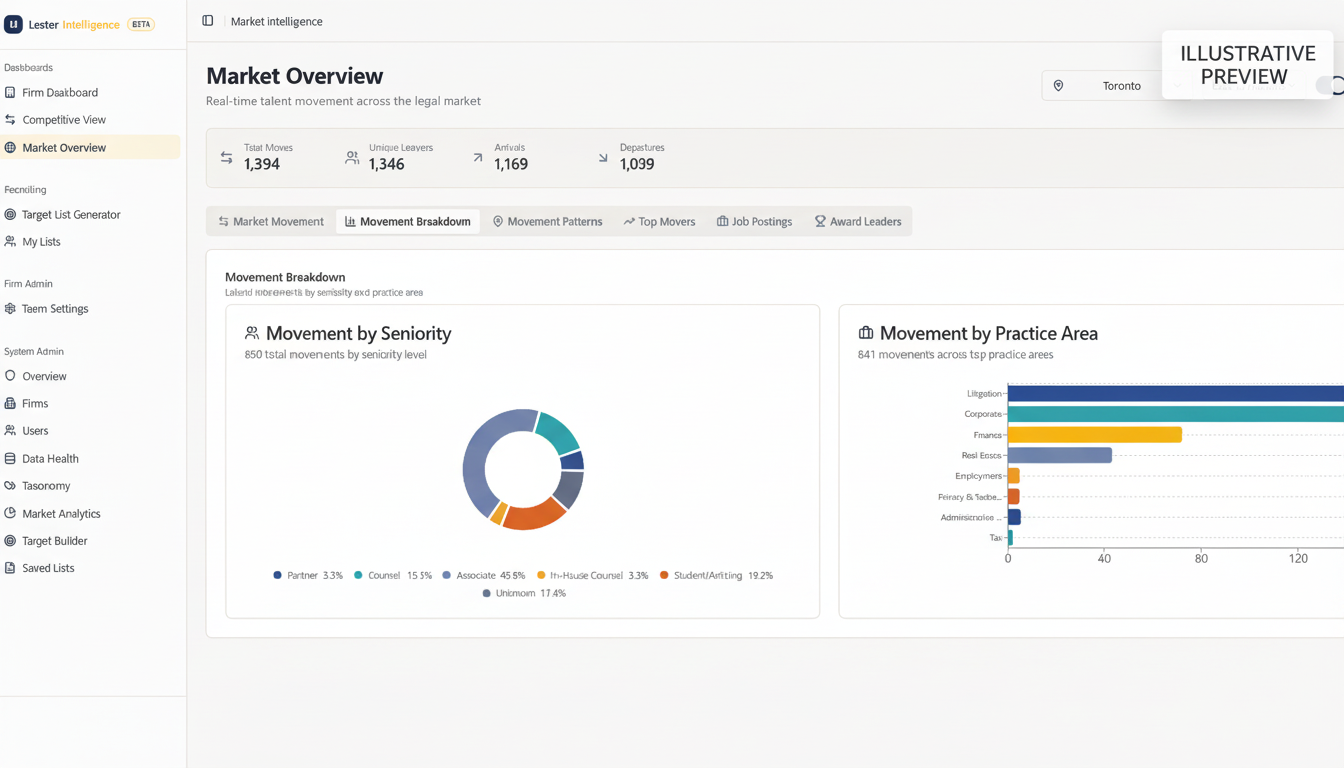Switch to the Award Leaders tab
1344x768 pixels.
click(858, 222)
